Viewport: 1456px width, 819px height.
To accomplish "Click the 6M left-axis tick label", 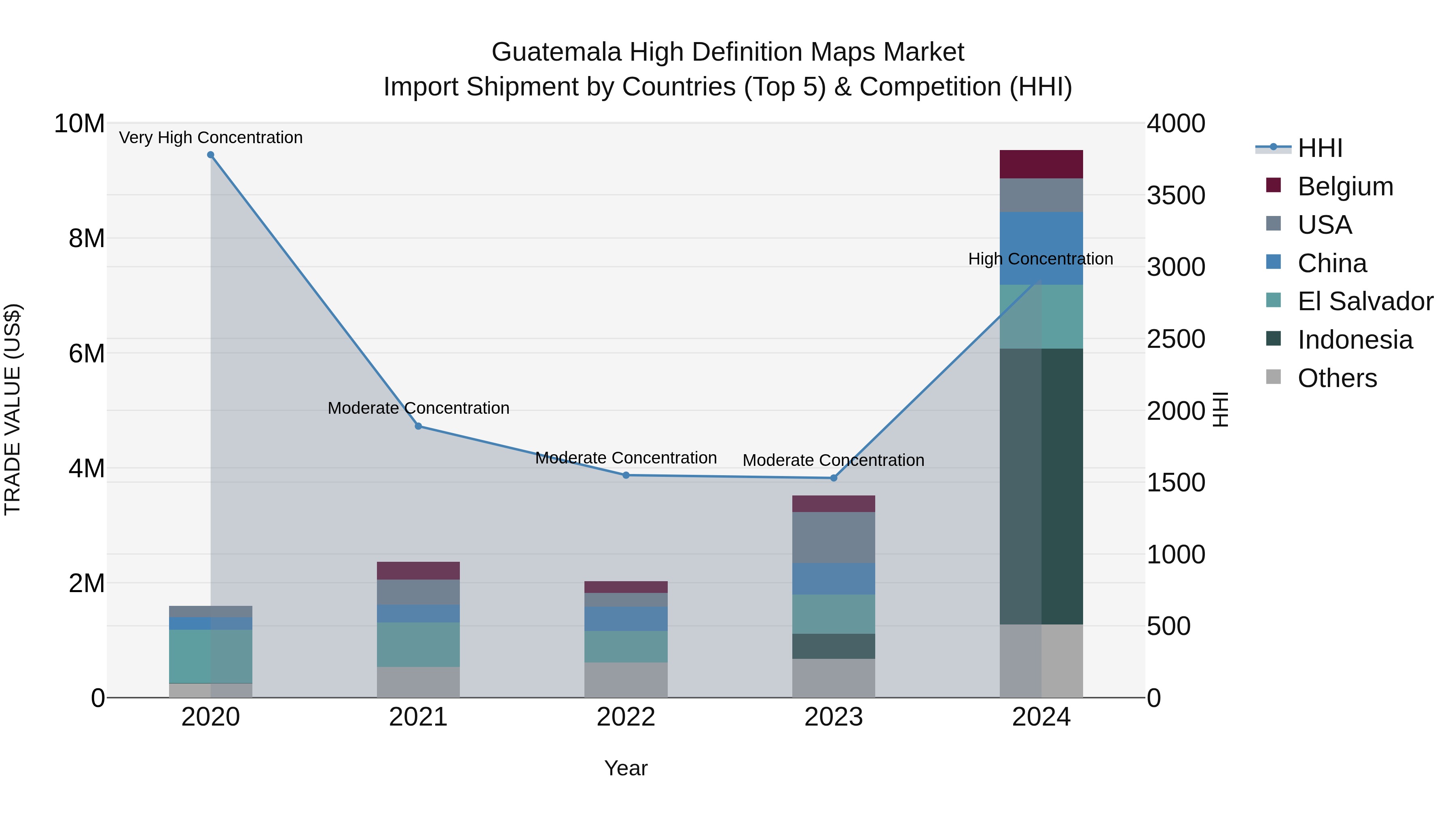I will [87, 353].
